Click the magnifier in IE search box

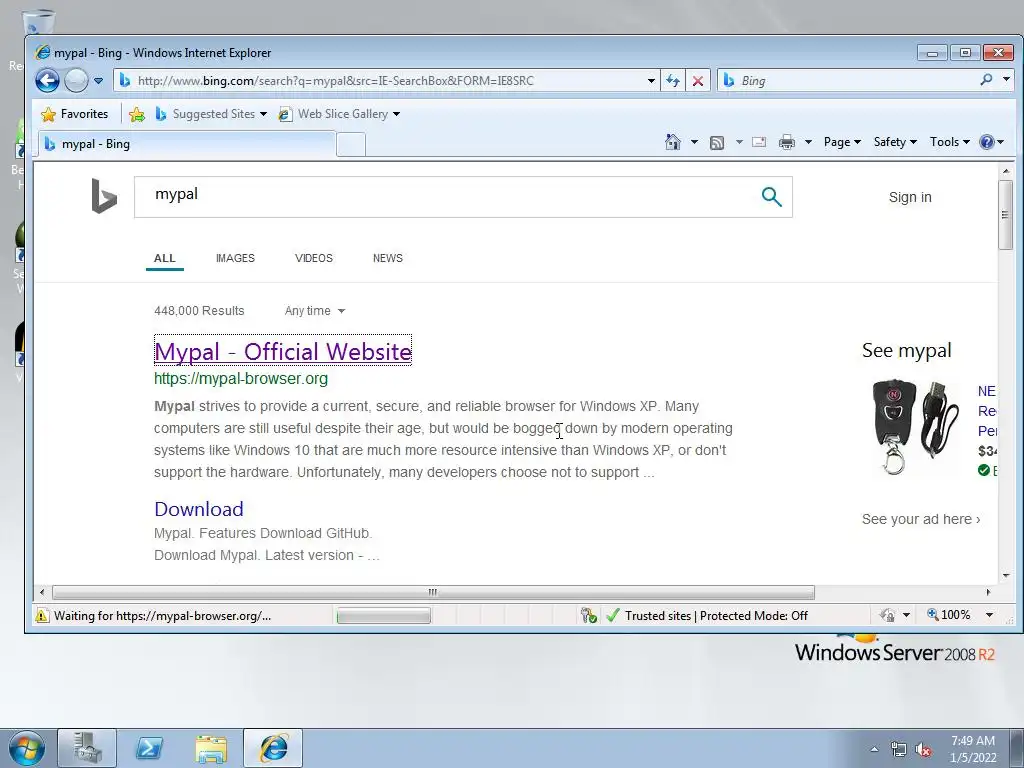[986, 80]
